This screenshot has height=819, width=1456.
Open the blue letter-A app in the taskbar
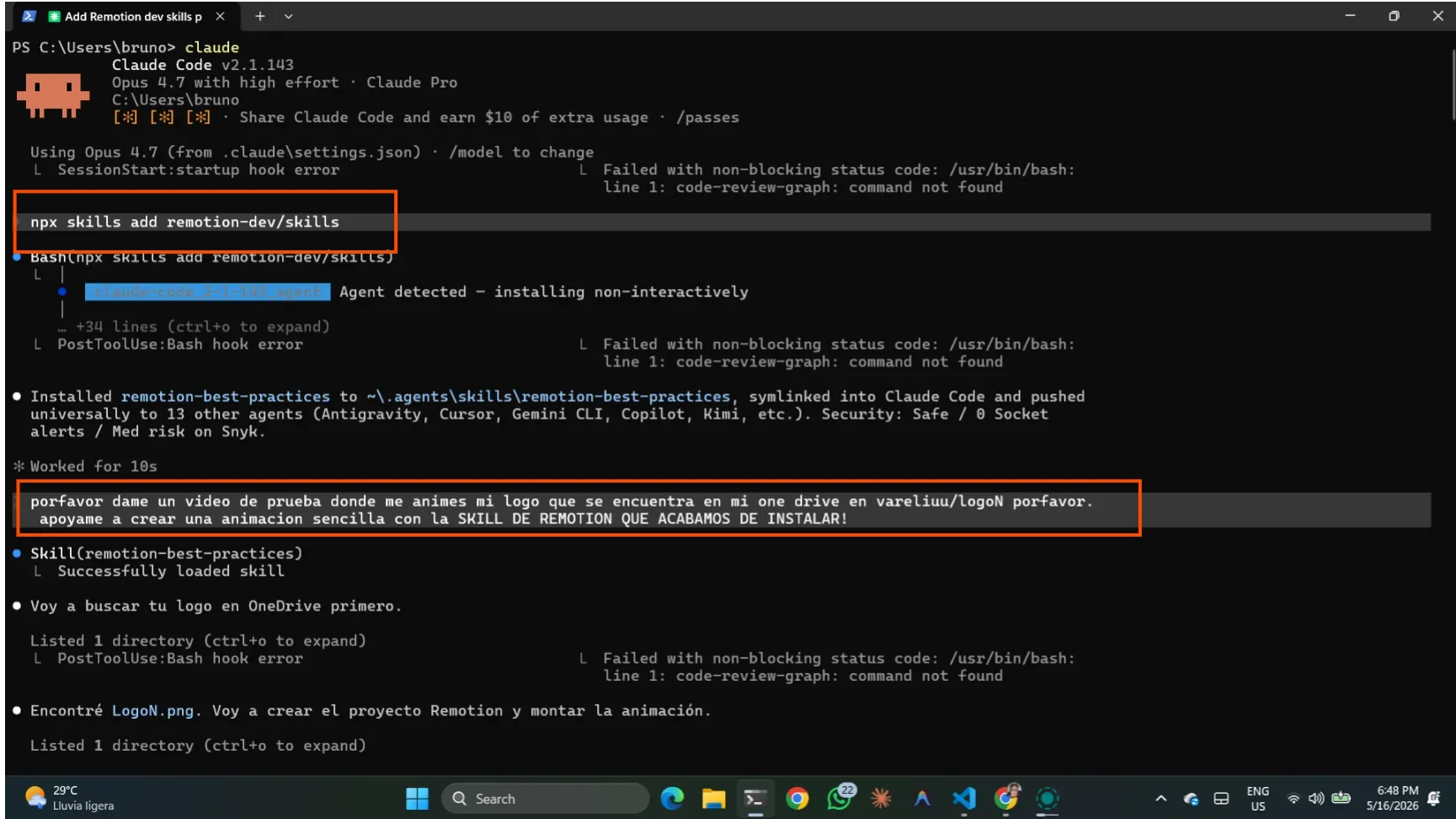(922, 798)
